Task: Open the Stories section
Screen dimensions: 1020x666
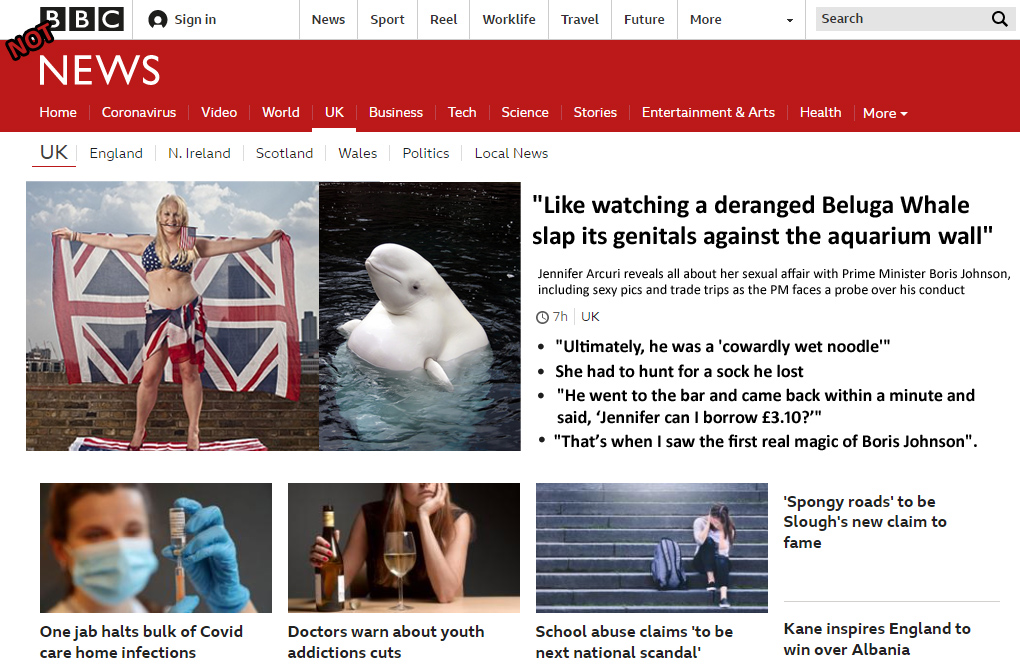Action: pyautogui.click(x=595, y=113)
